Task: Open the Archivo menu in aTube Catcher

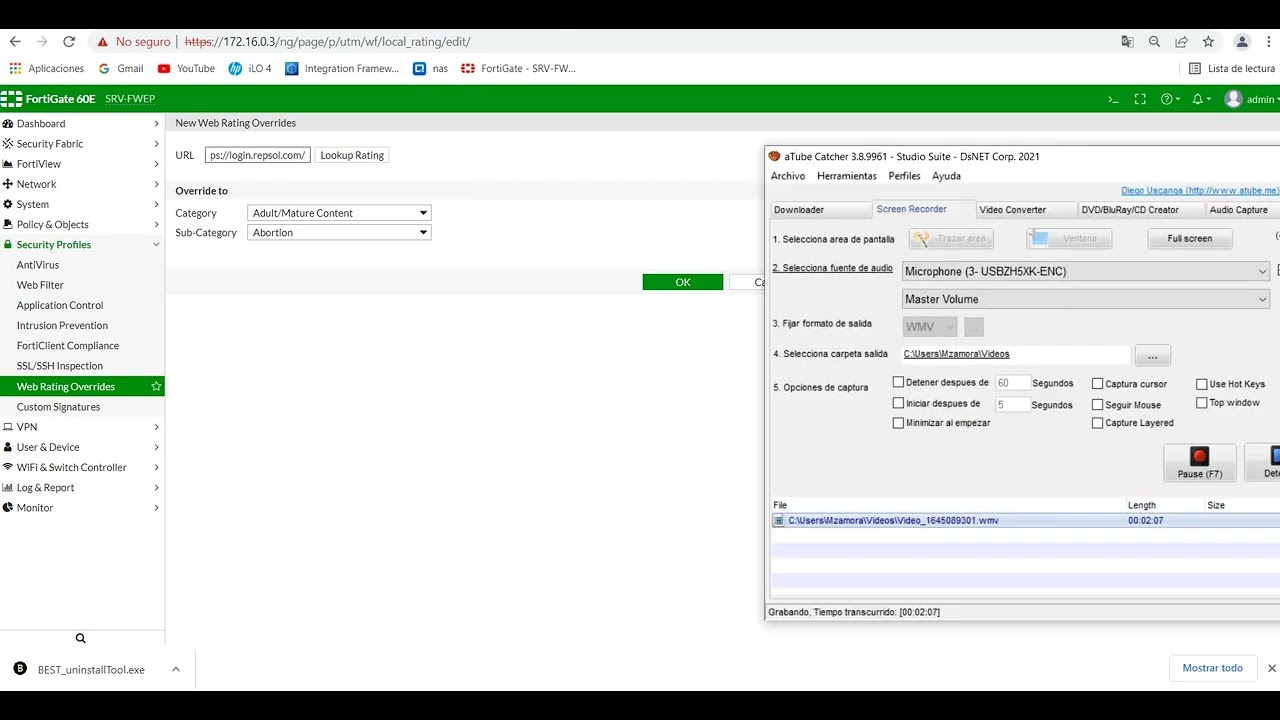Action: (x=788, y=176)
